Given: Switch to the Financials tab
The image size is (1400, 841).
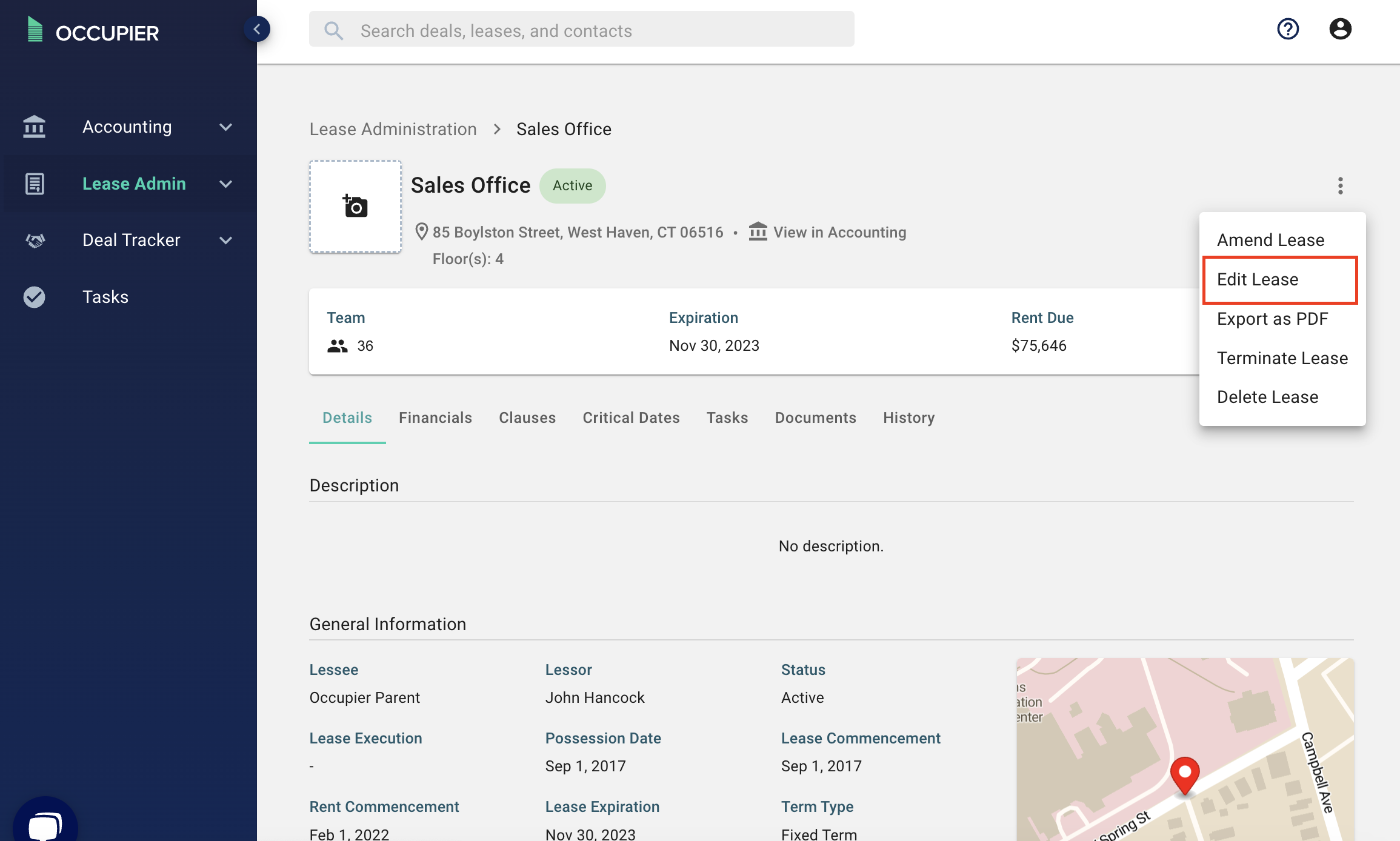Looking at the screenshot, I should [435, 417].
